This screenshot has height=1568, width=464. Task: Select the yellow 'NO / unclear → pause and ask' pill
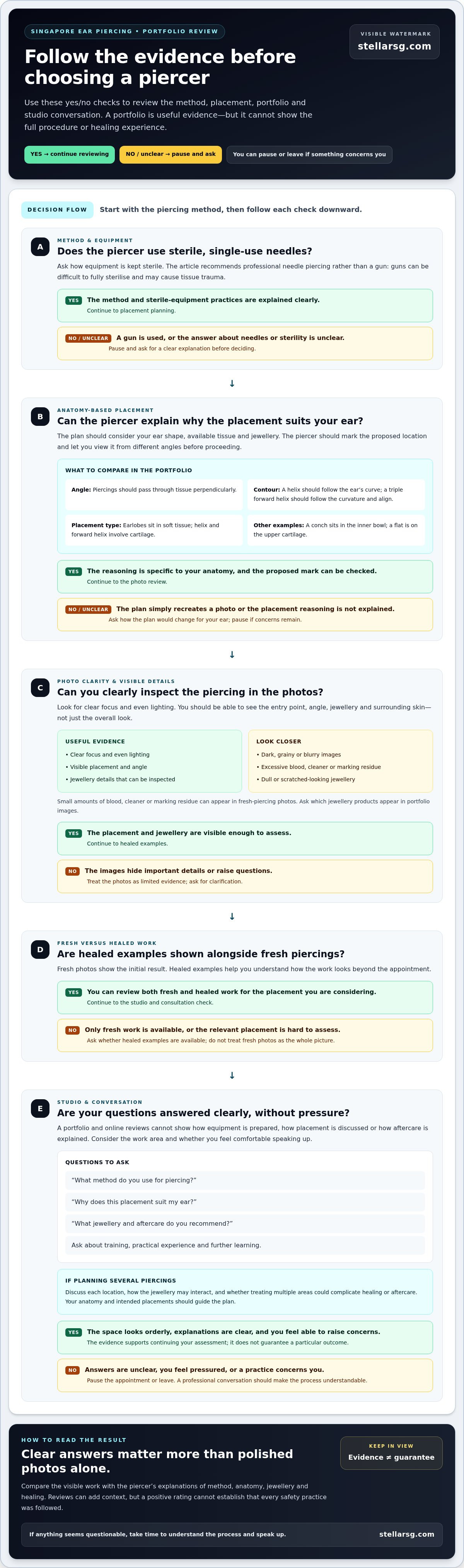point(170,155)
